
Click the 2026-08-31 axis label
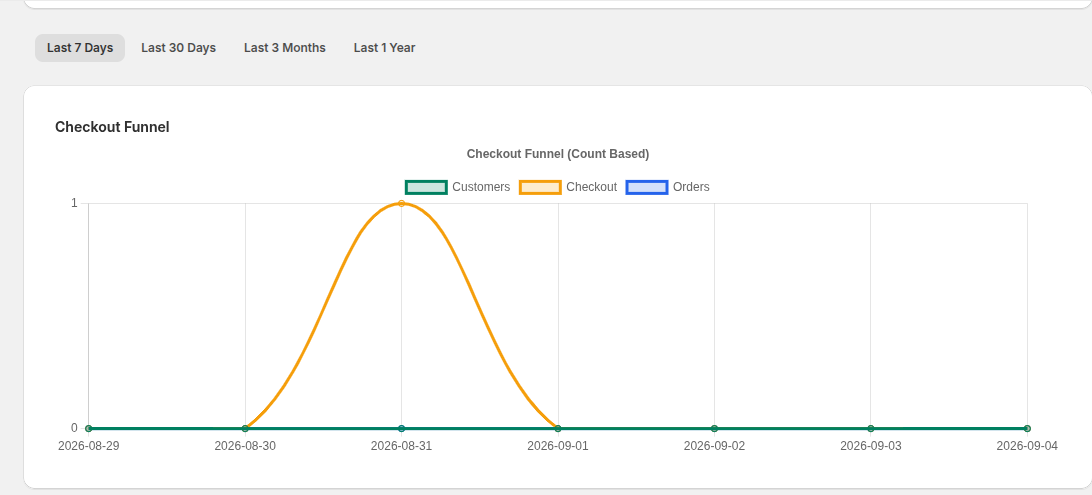pos(402,446)
